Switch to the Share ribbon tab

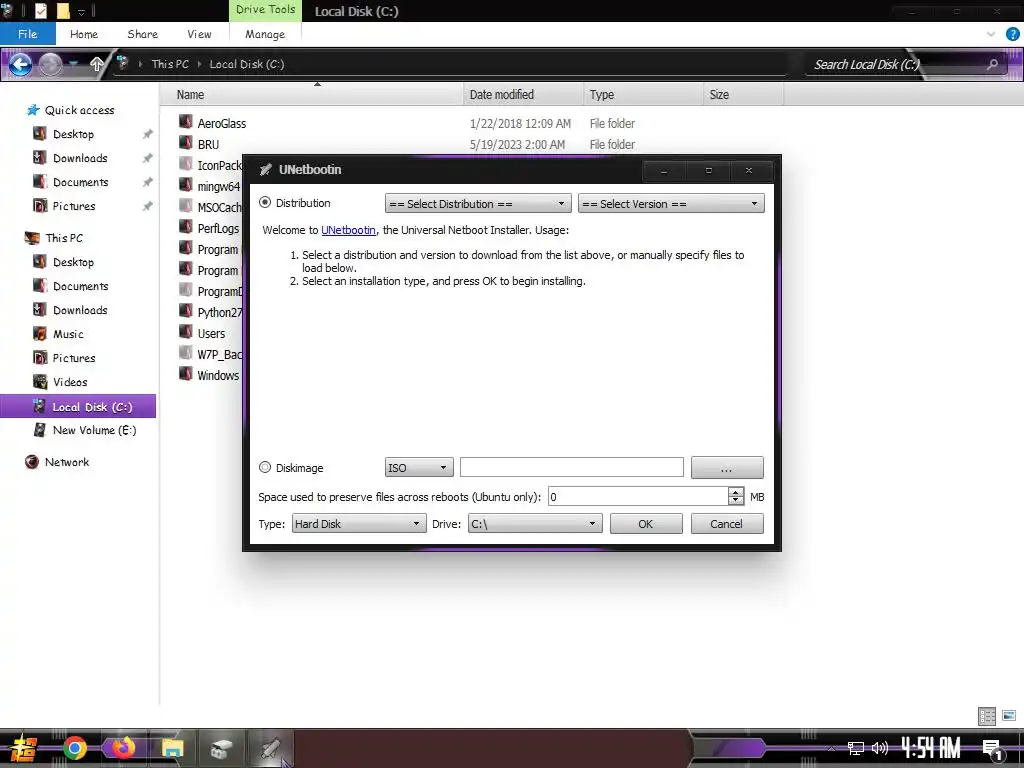click(142, 34)
